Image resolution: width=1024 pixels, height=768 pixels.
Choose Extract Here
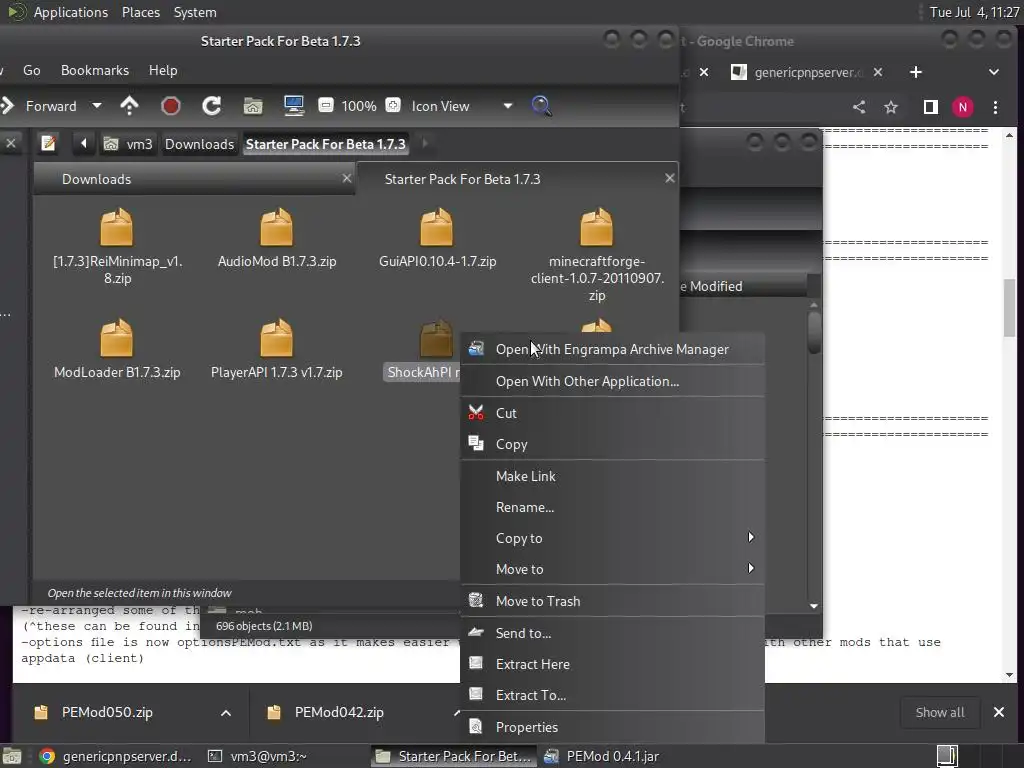[x=613, y=664]
